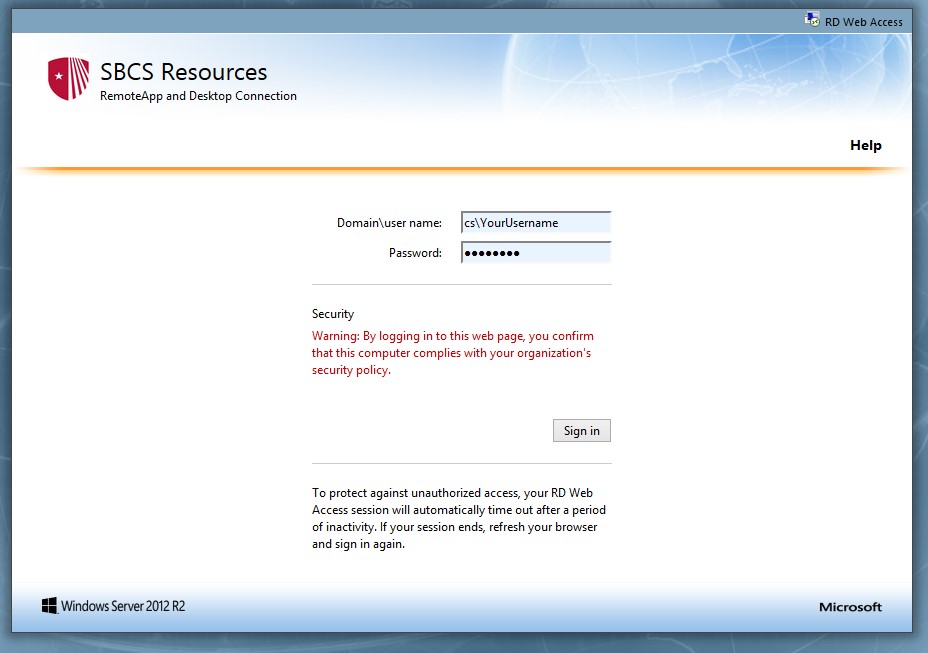
Task: Focus the Password input field
Action: [536, 252]
